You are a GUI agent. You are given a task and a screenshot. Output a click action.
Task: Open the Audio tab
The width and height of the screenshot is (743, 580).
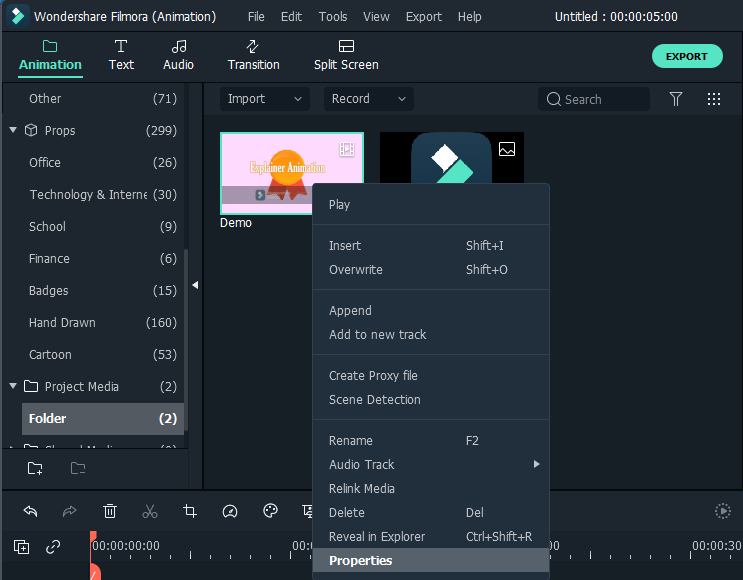178,56
